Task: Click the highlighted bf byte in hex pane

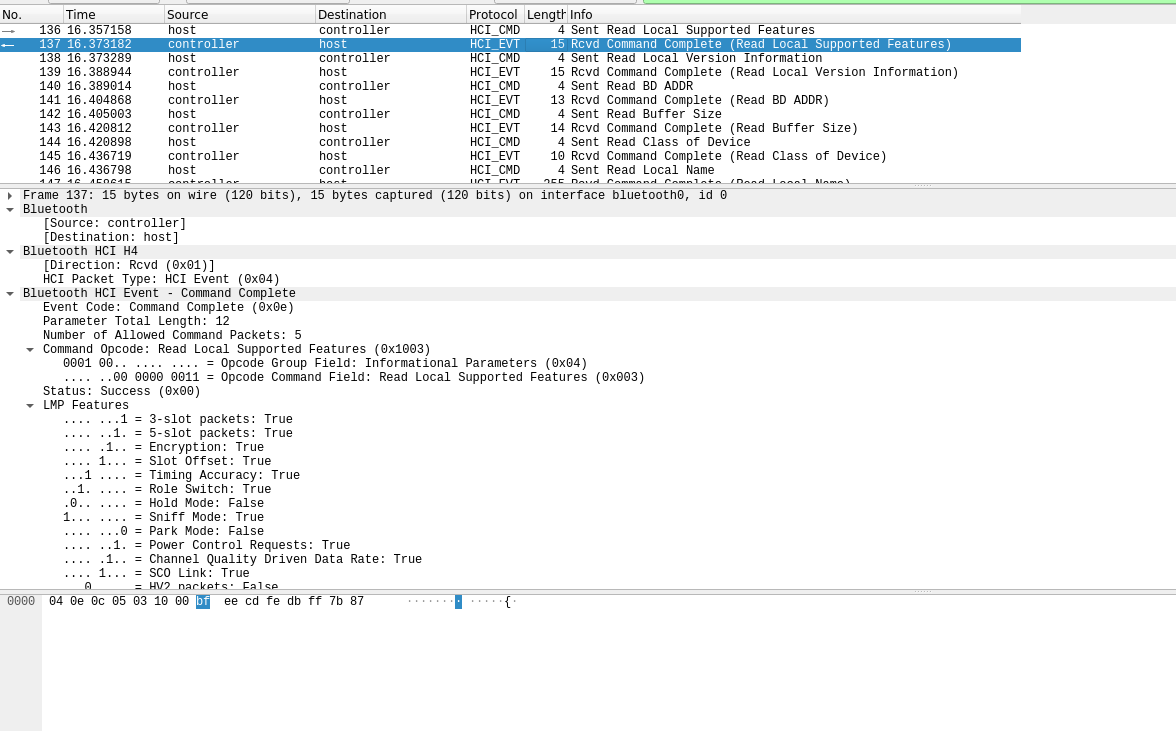Action: [202, 601]
